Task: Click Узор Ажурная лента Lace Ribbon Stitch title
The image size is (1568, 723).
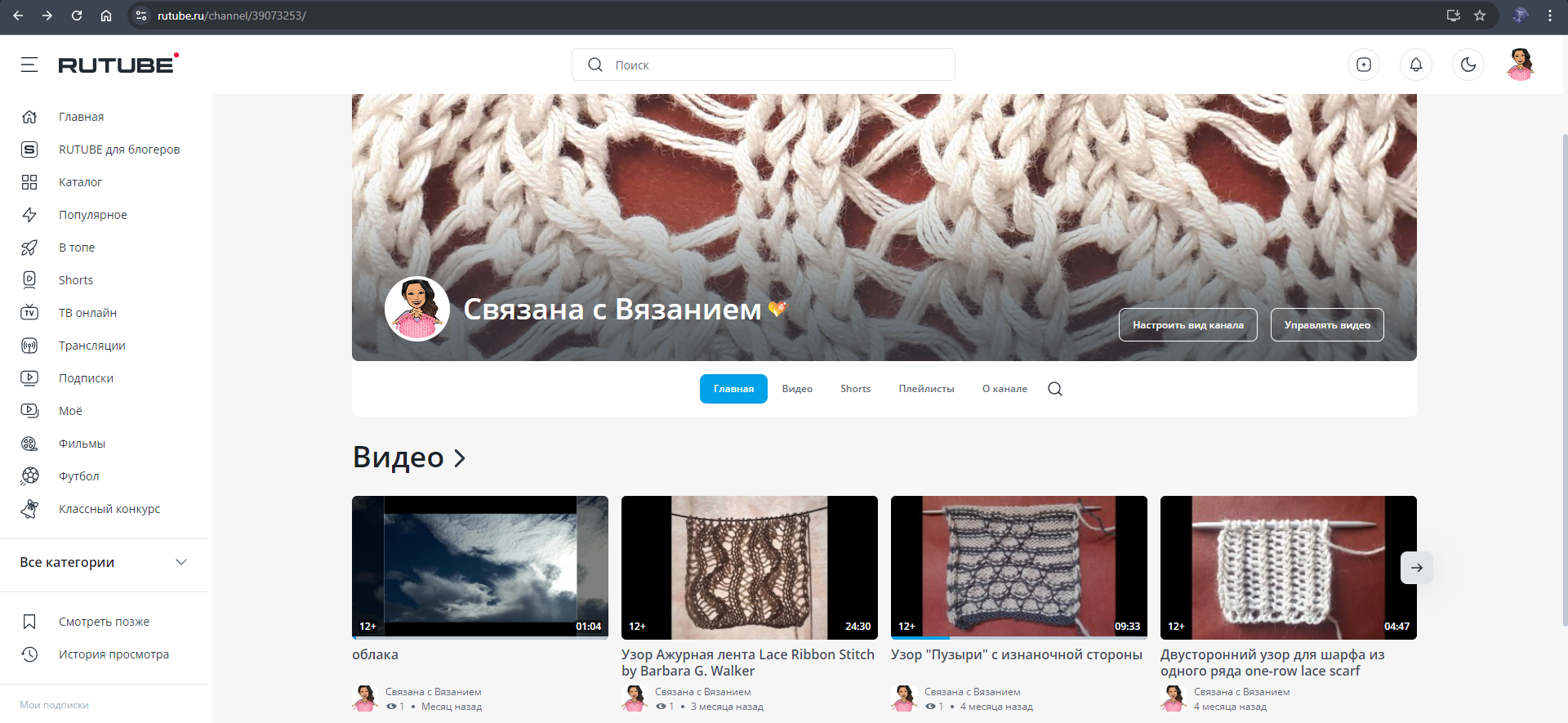Action: [x=748, y=663]
